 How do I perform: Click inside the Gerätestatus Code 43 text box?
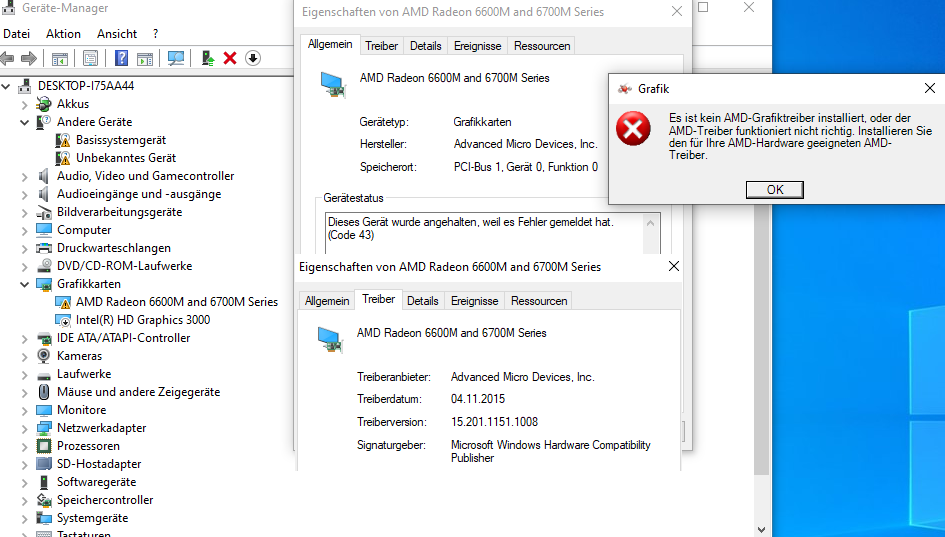[485, 233]
